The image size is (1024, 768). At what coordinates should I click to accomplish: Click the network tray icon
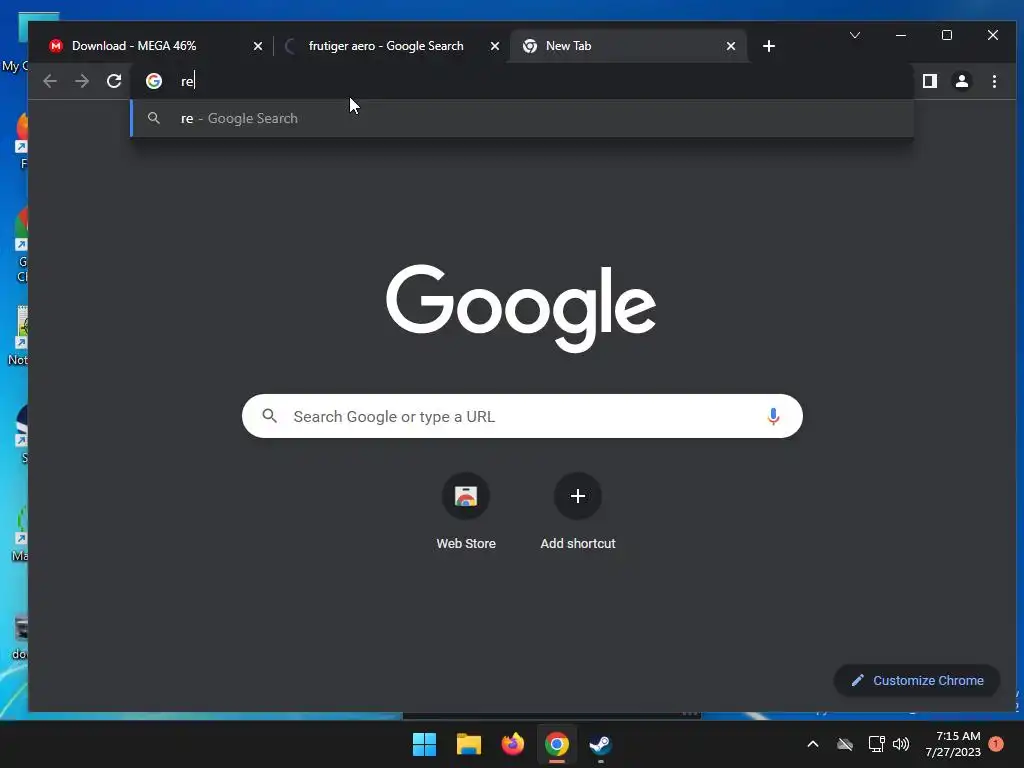[x=876, y=744]
